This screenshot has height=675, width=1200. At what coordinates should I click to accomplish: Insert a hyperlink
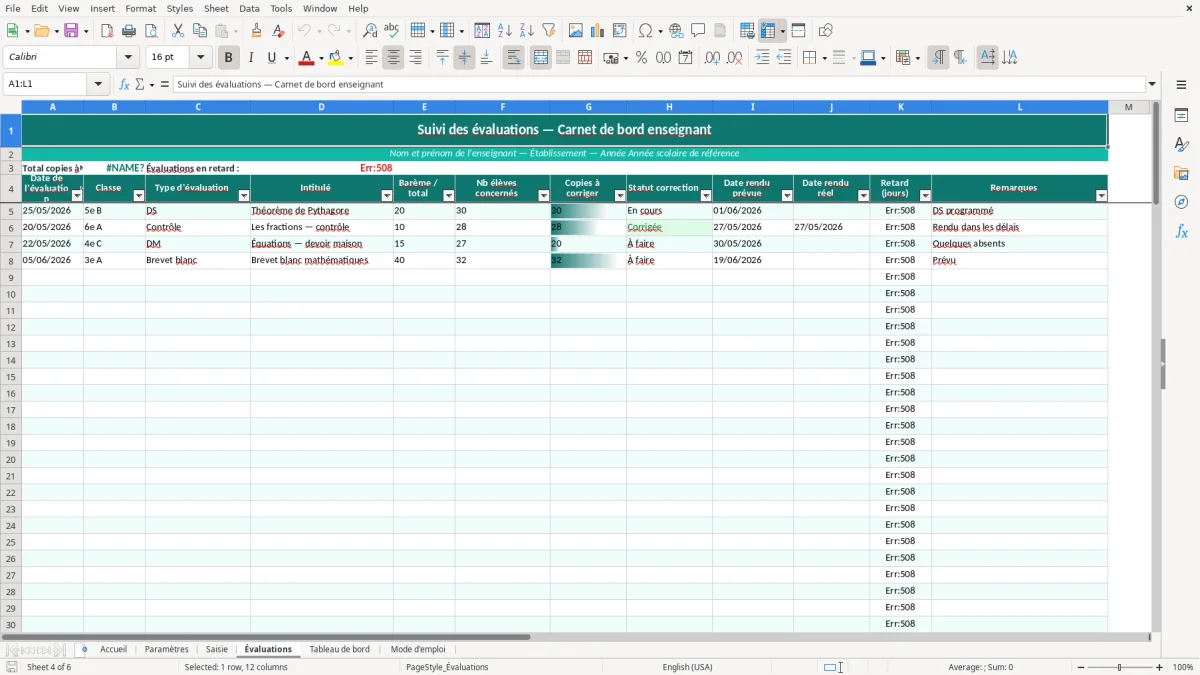pos(676,31)
